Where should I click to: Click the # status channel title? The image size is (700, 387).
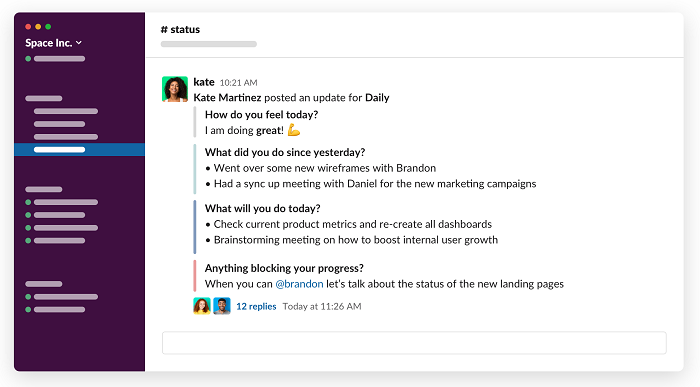(180, 29)
